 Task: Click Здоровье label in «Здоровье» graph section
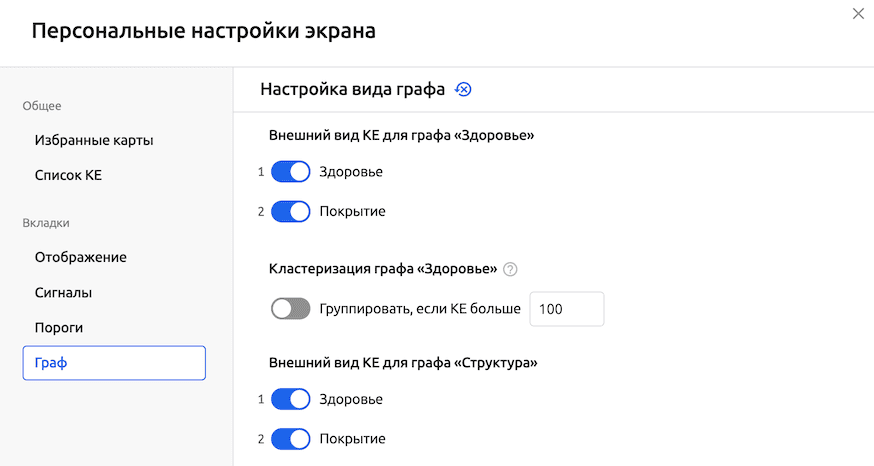[x=351, y=172]
